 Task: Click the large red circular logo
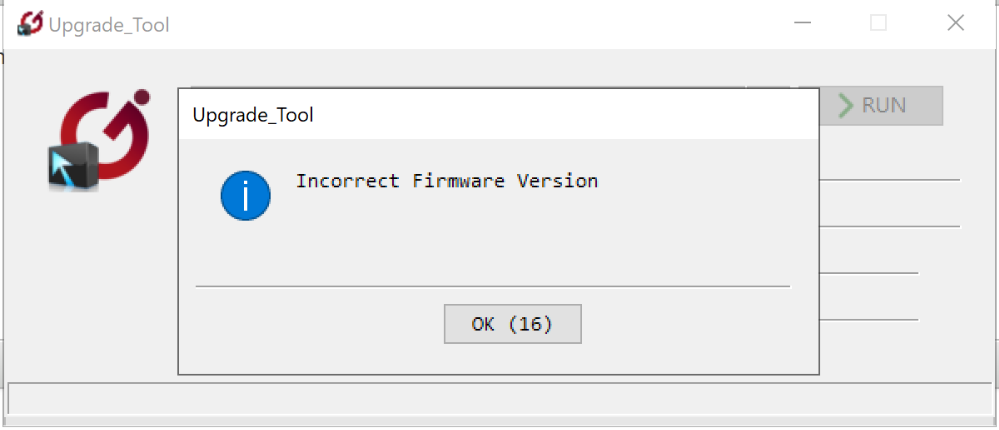click(x=106, y=134)
